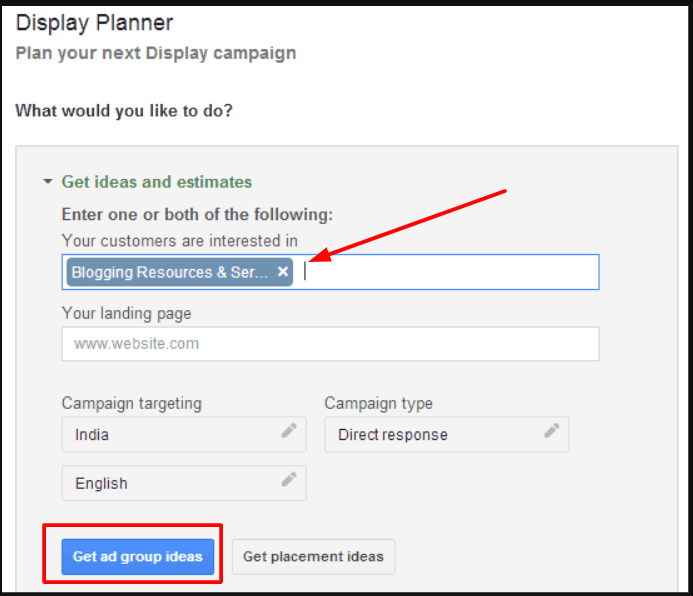Remove the Blogging Resources chip
This screenshot has height=596, width=693.
tap(283, 271)
